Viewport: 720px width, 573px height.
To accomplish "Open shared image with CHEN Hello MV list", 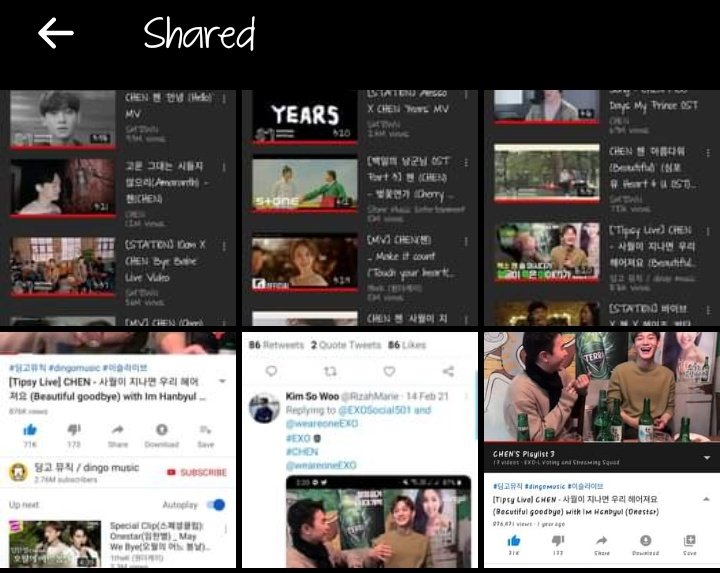I will [118, 208].
